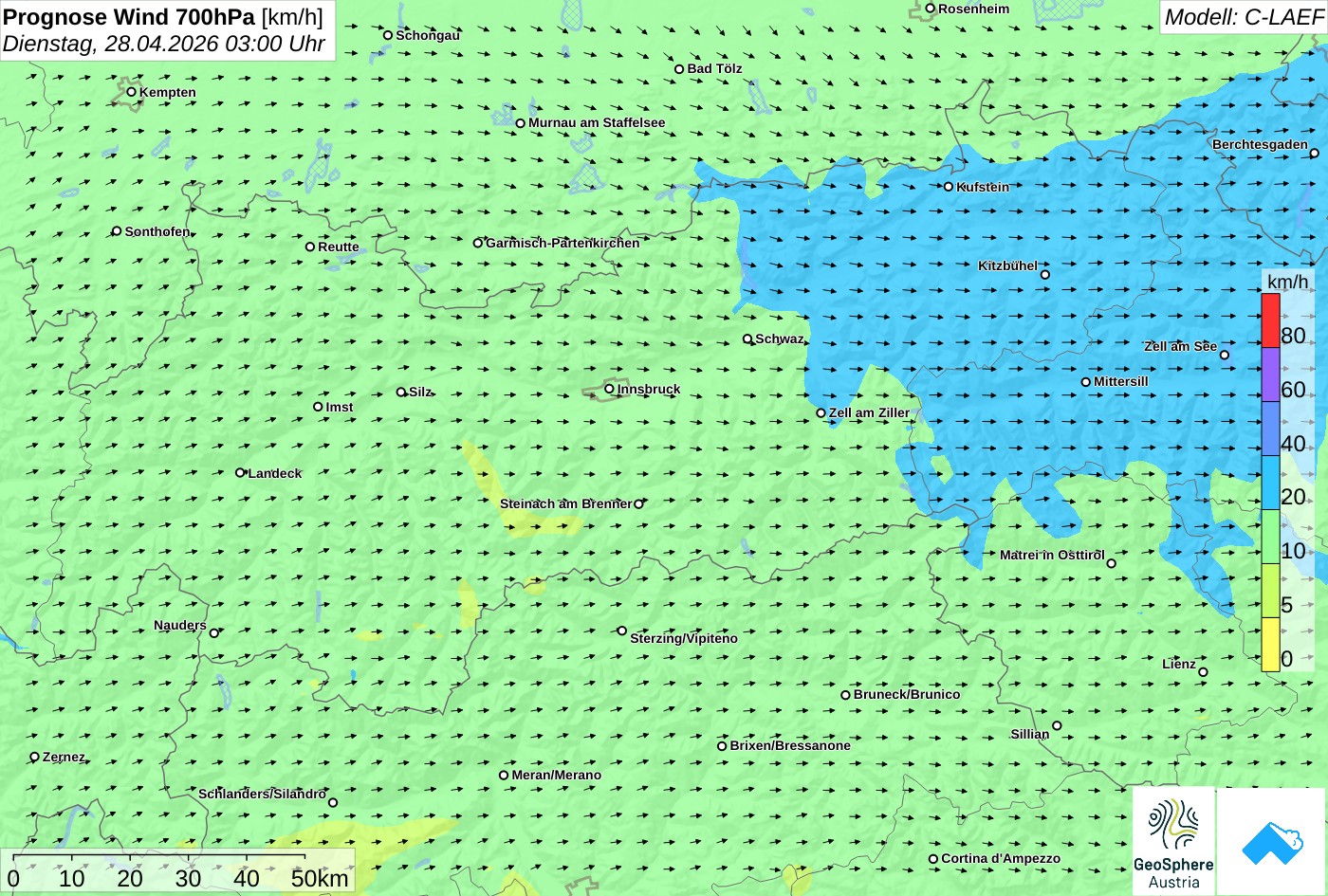Click the 'Mittersill' label
This screenshot has width=1328, height=896.
click(1121, 381)
